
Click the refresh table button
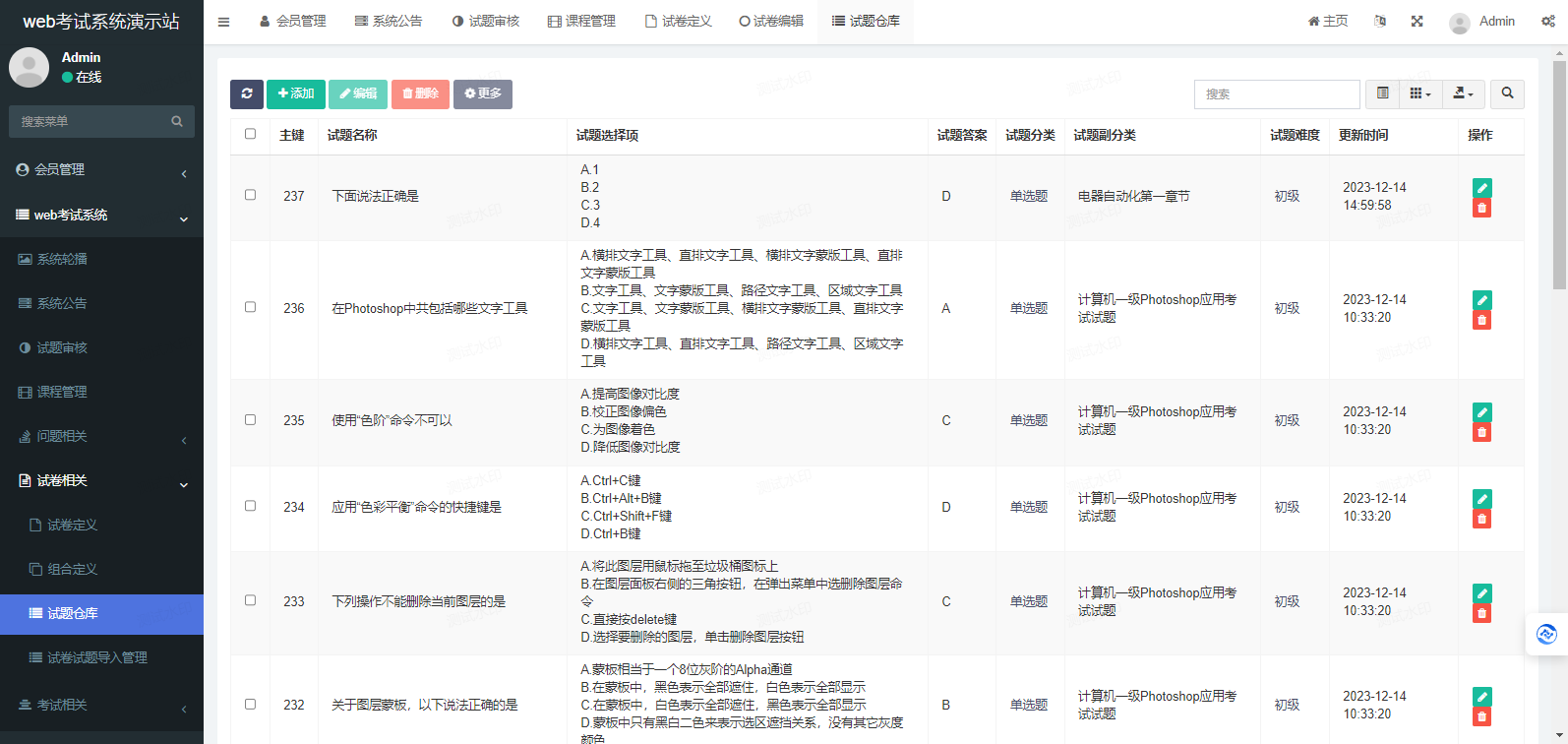246,93
